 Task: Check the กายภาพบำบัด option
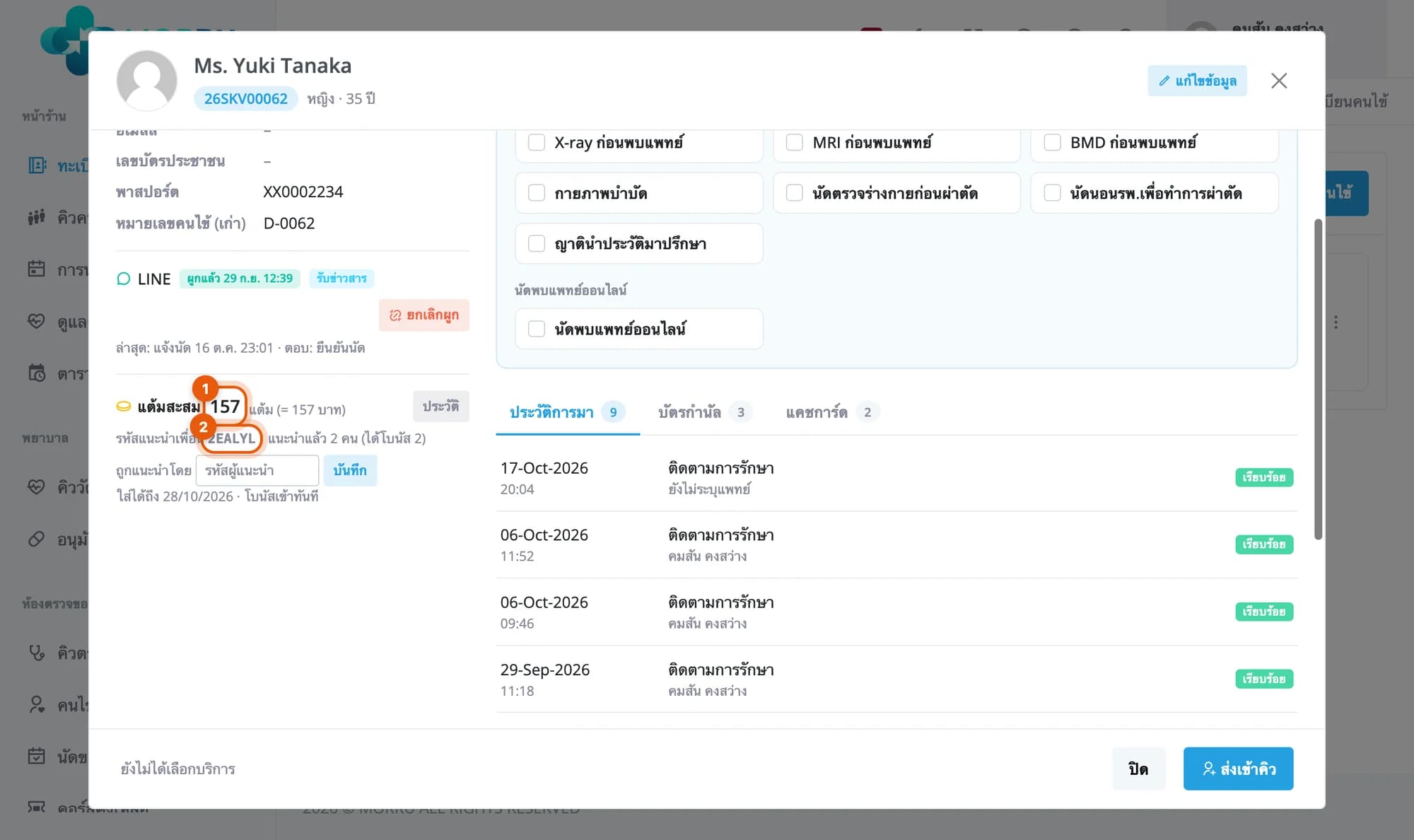pyautogui.click(x=537, y=193)
